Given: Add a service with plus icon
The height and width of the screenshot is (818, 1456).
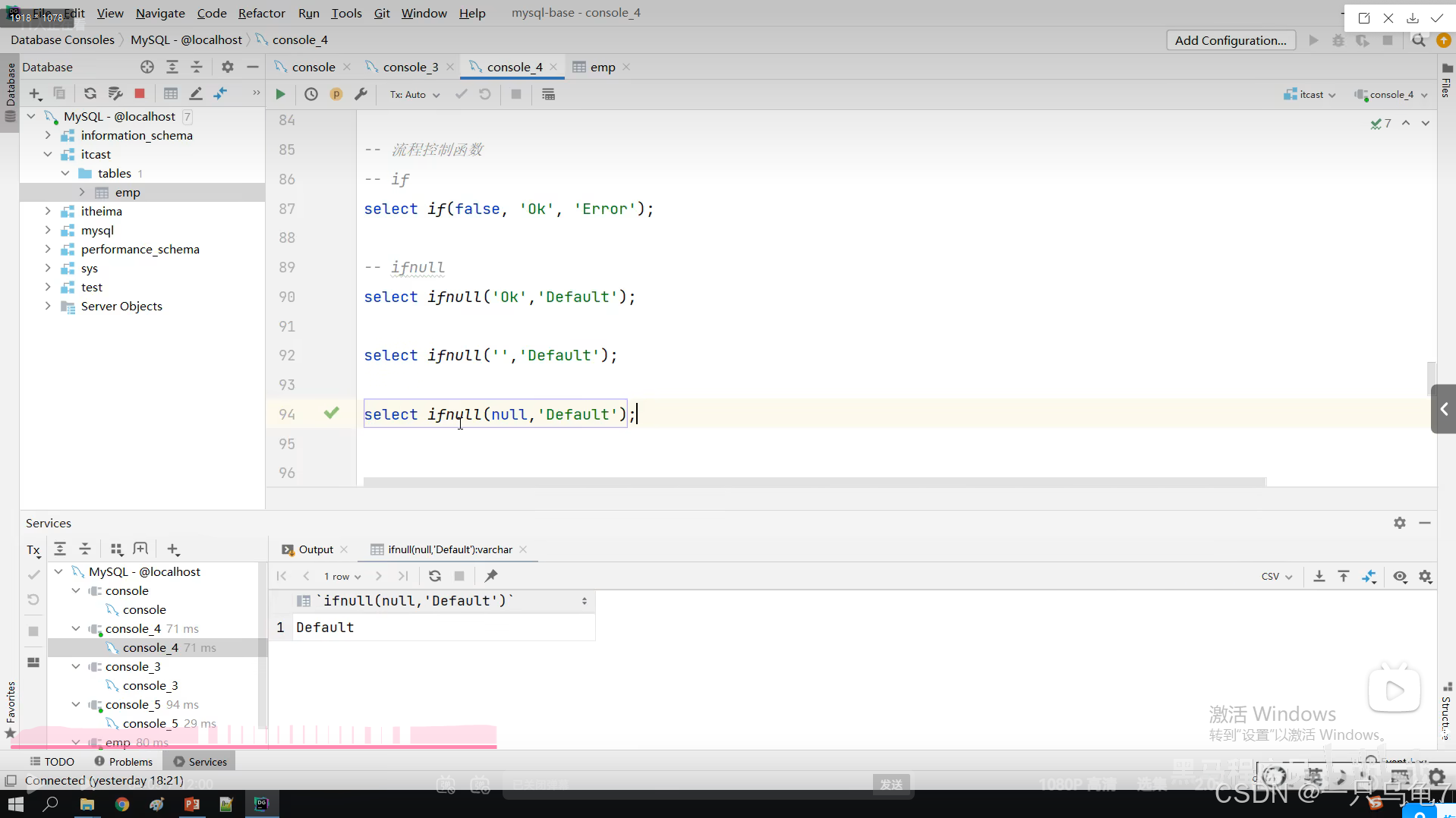Looking at the screenshot, I should click(173, 549).
